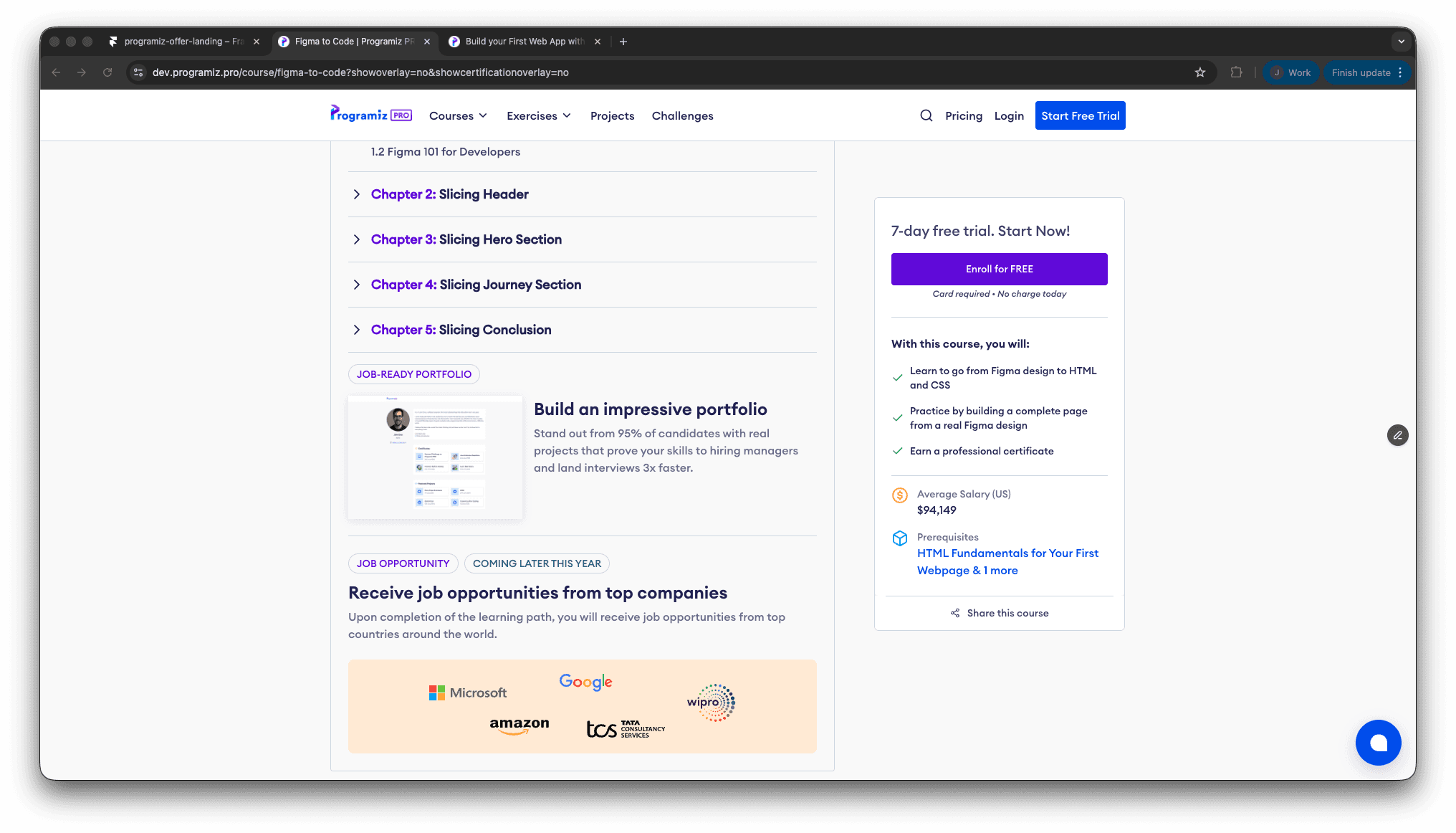Screen dimensions: 1456x833
Task: Expand Chapter 5: Slicing Conclusion
Action: pyautogui.click(x=461, y=330)
